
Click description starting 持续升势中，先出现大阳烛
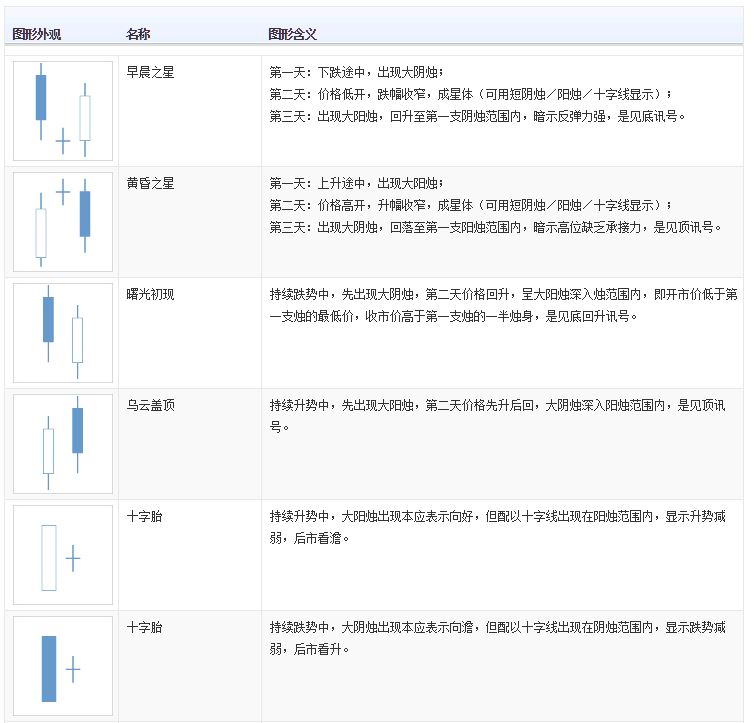coord(497,416)
